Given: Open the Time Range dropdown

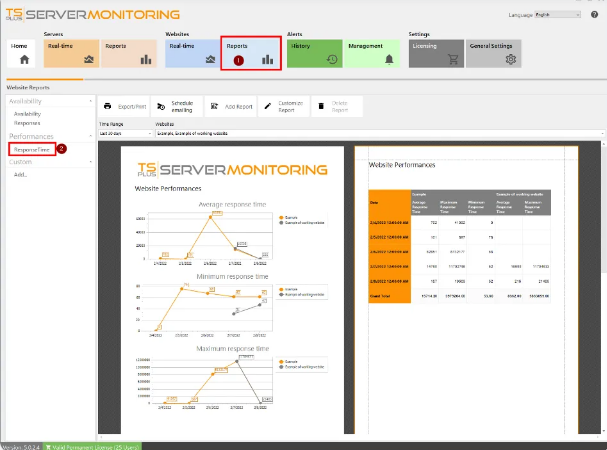Looking at the screenshot, I should [125, 133].
